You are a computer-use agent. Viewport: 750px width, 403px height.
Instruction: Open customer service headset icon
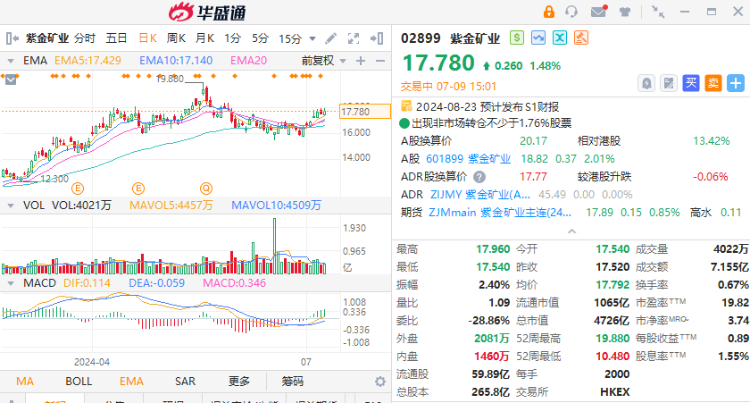pos(571,11)
